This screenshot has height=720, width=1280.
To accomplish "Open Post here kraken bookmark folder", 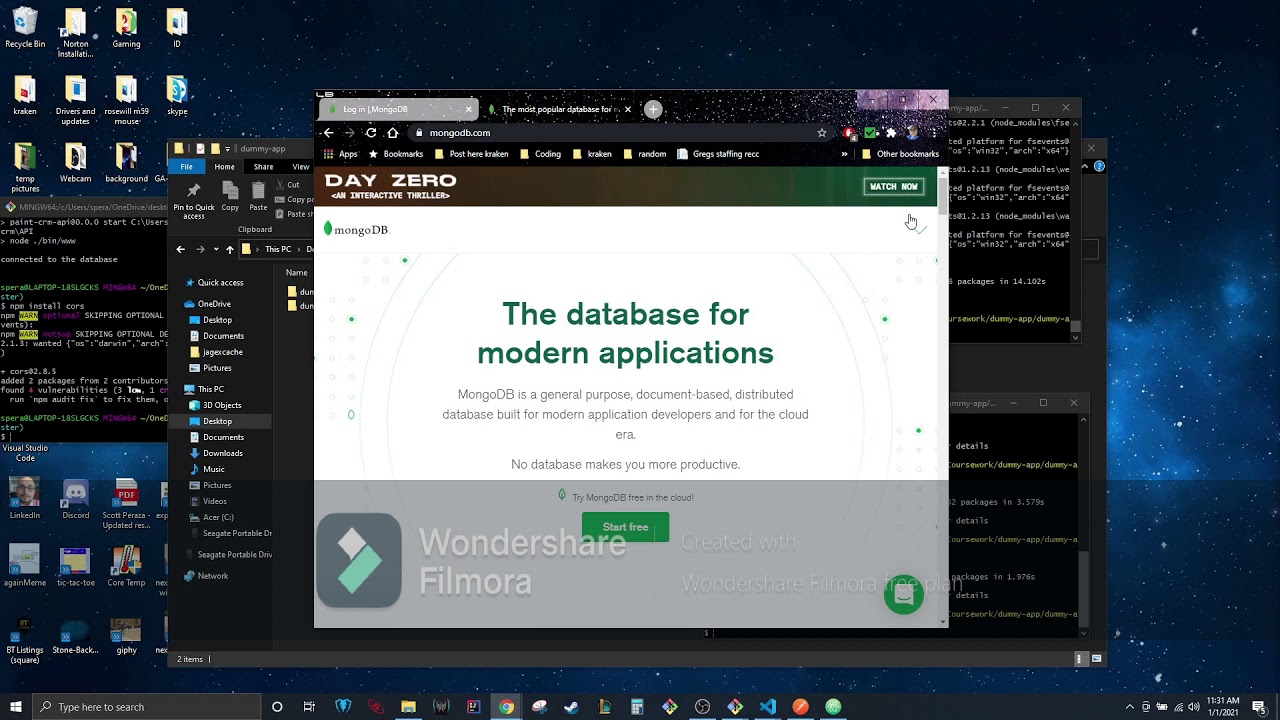I will [x=470, y=154].
